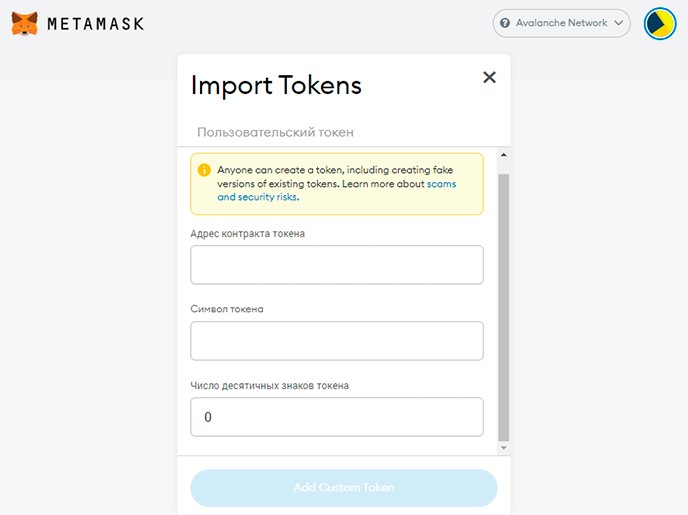The width and height of the screenshot is (688, 515).
Task: Open the Avalanche Network dropdown
Action: pos(561,23)
